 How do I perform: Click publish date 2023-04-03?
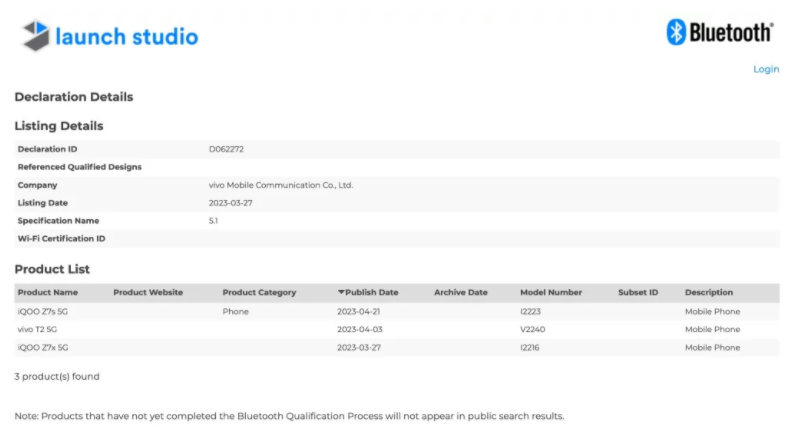360,329
